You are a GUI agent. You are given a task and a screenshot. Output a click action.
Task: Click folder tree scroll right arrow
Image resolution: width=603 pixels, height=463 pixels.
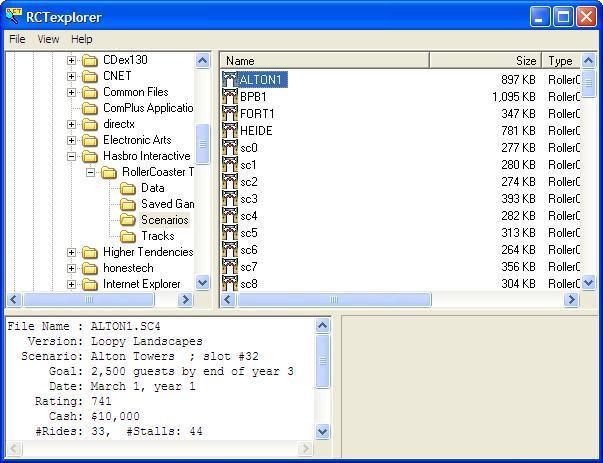[x=186, y=300]
